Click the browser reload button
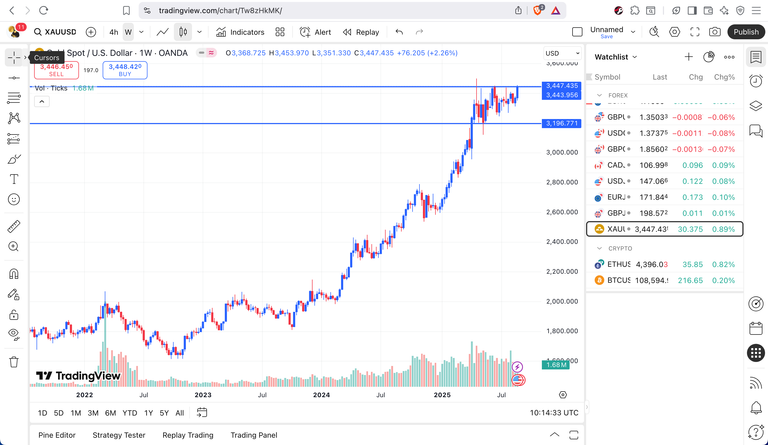Viewport: 768px width, 445px height. pos(44,10)
